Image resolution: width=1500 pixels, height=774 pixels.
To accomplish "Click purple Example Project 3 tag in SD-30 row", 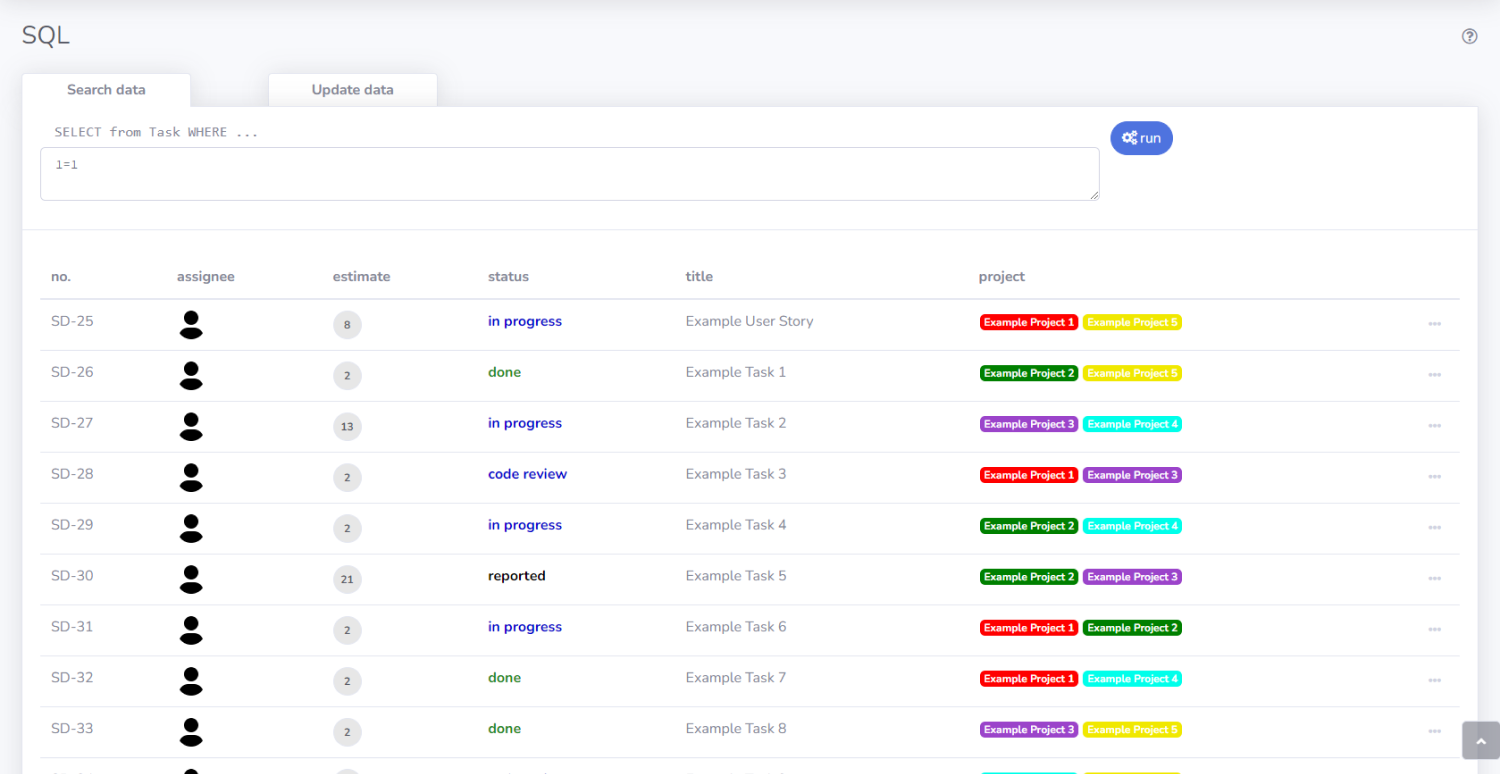I will tap(1133, 577).
